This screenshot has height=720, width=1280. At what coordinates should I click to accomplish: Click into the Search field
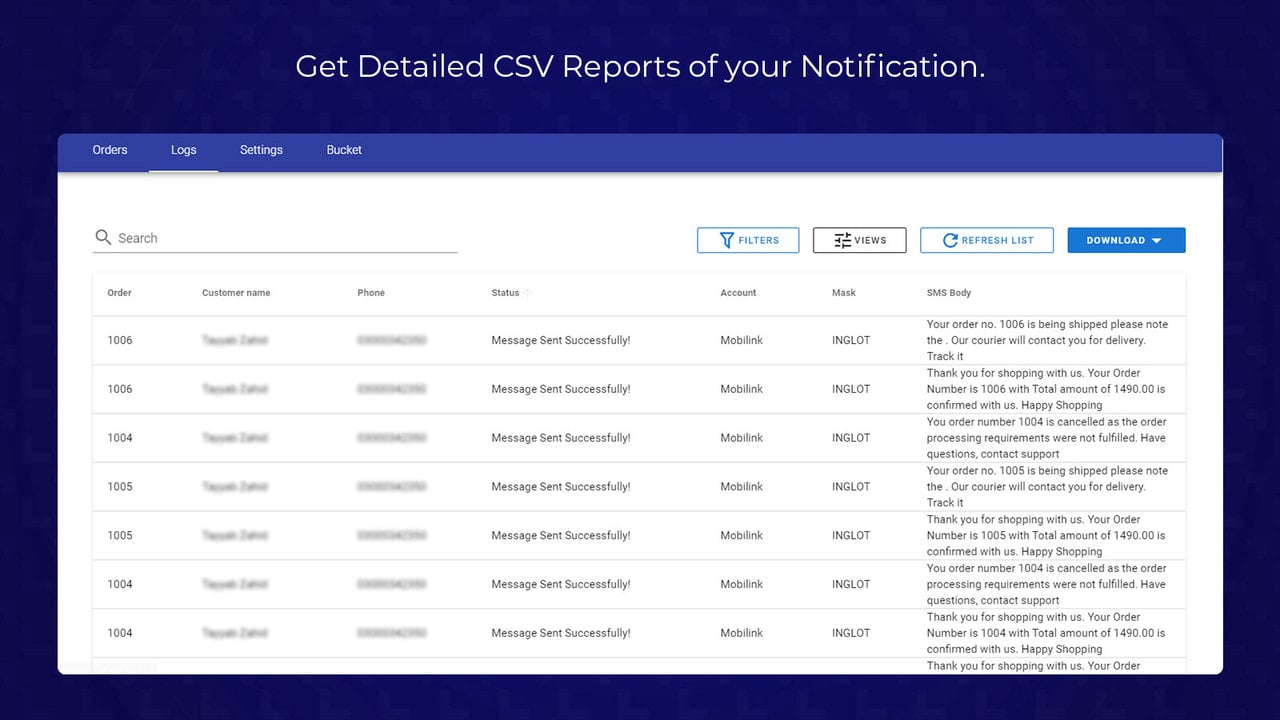[275, 238]
